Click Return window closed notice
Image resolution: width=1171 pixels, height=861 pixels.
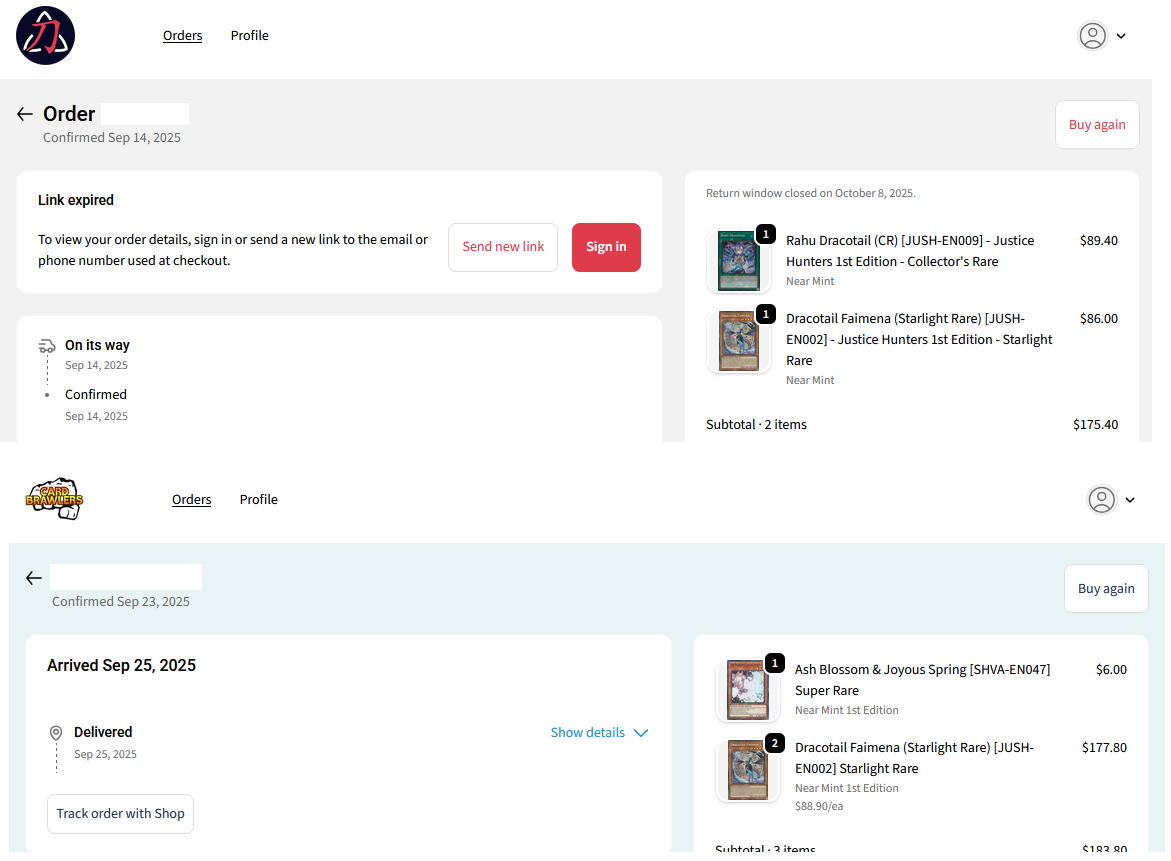tap(810, 193)
